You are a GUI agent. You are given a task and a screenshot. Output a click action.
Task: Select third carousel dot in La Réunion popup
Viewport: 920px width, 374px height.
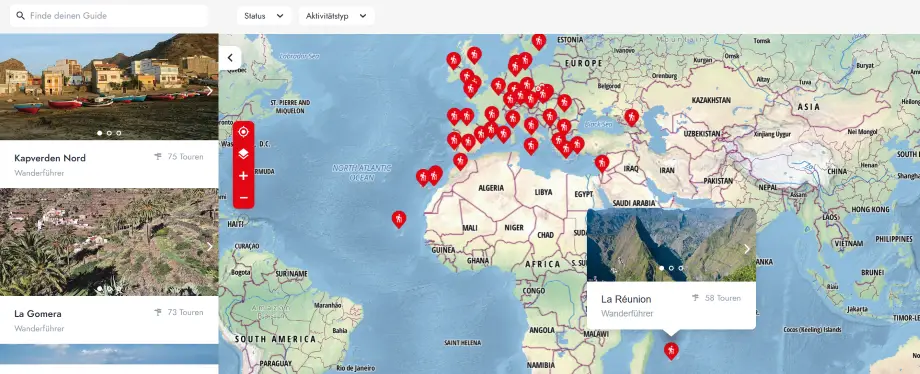pos(681,268)
